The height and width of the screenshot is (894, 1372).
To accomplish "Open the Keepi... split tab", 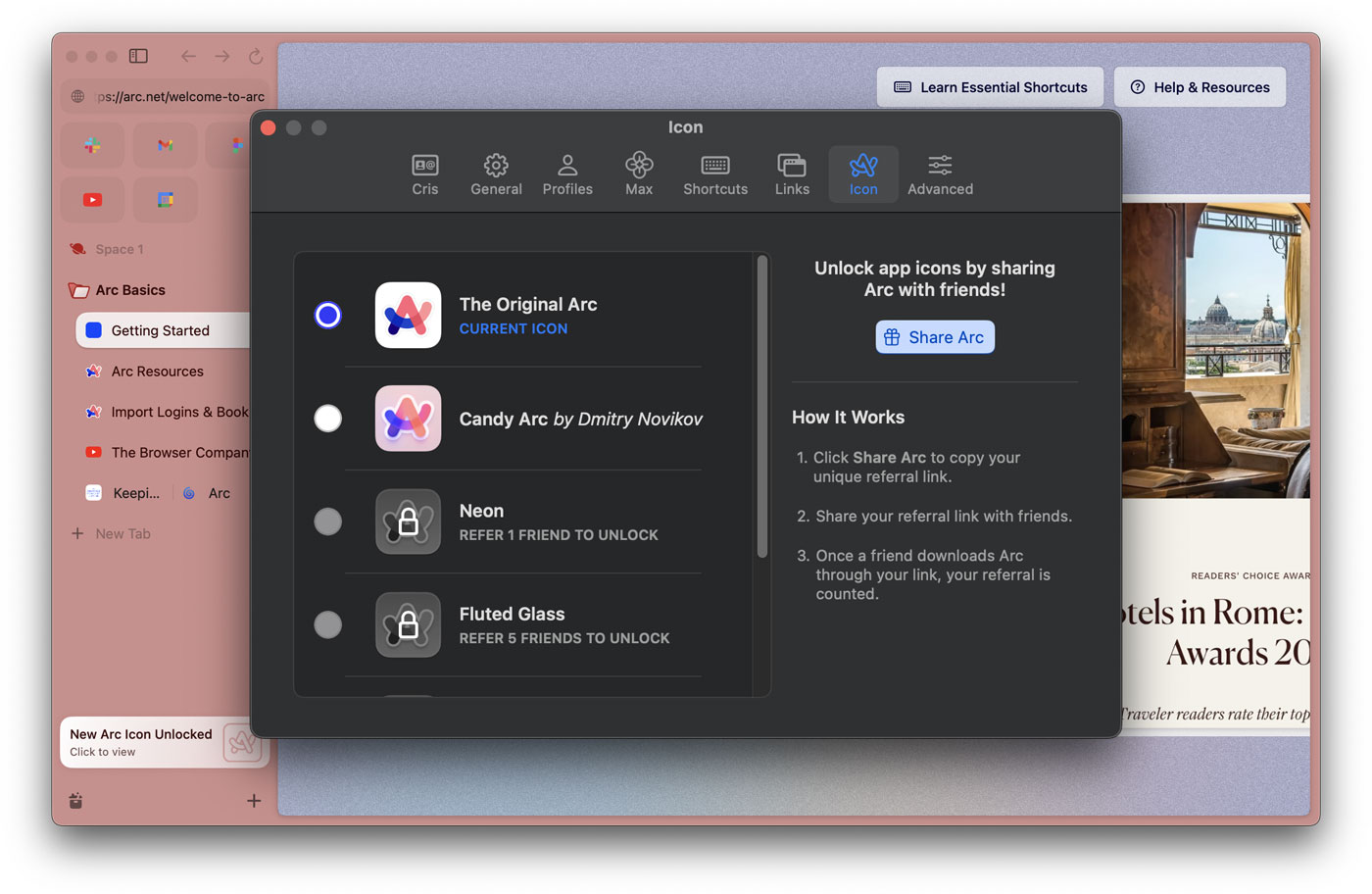I will [x=123, y=493].
